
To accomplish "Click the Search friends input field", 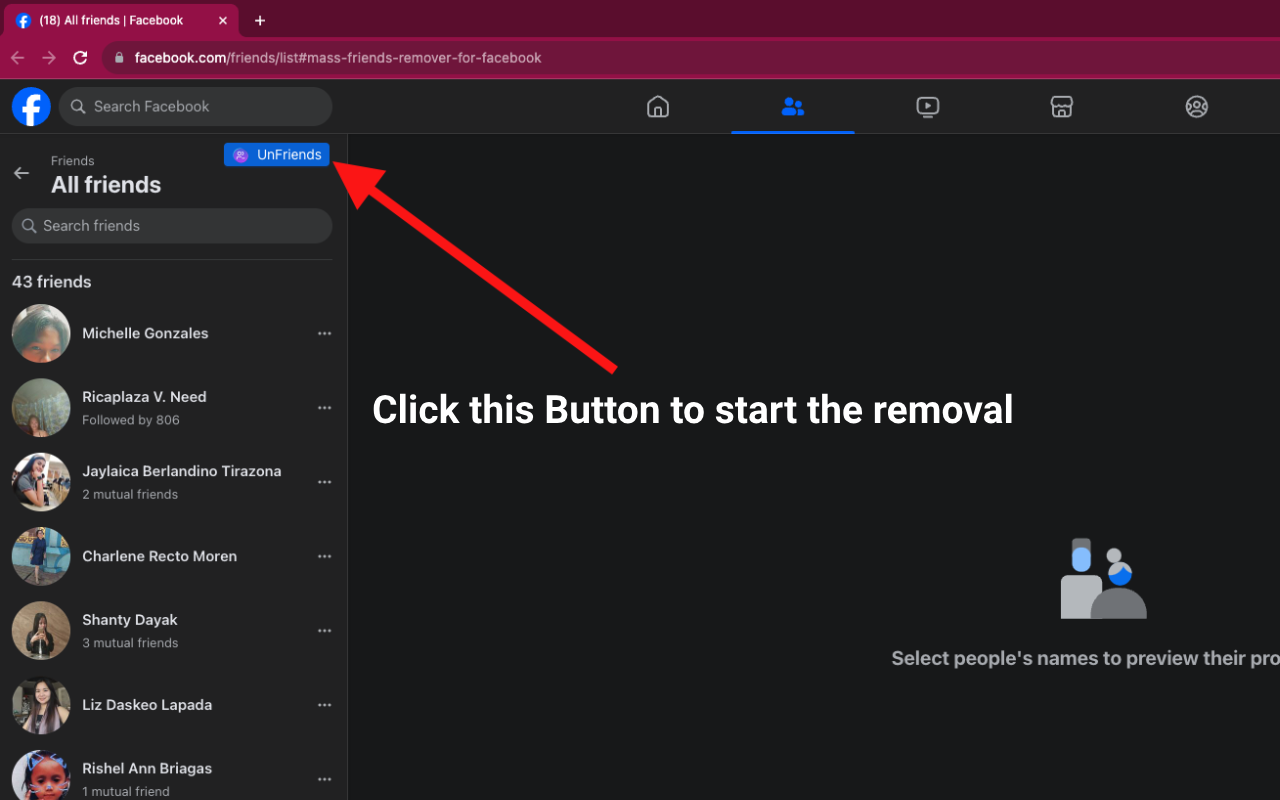I will coord(171,225).
